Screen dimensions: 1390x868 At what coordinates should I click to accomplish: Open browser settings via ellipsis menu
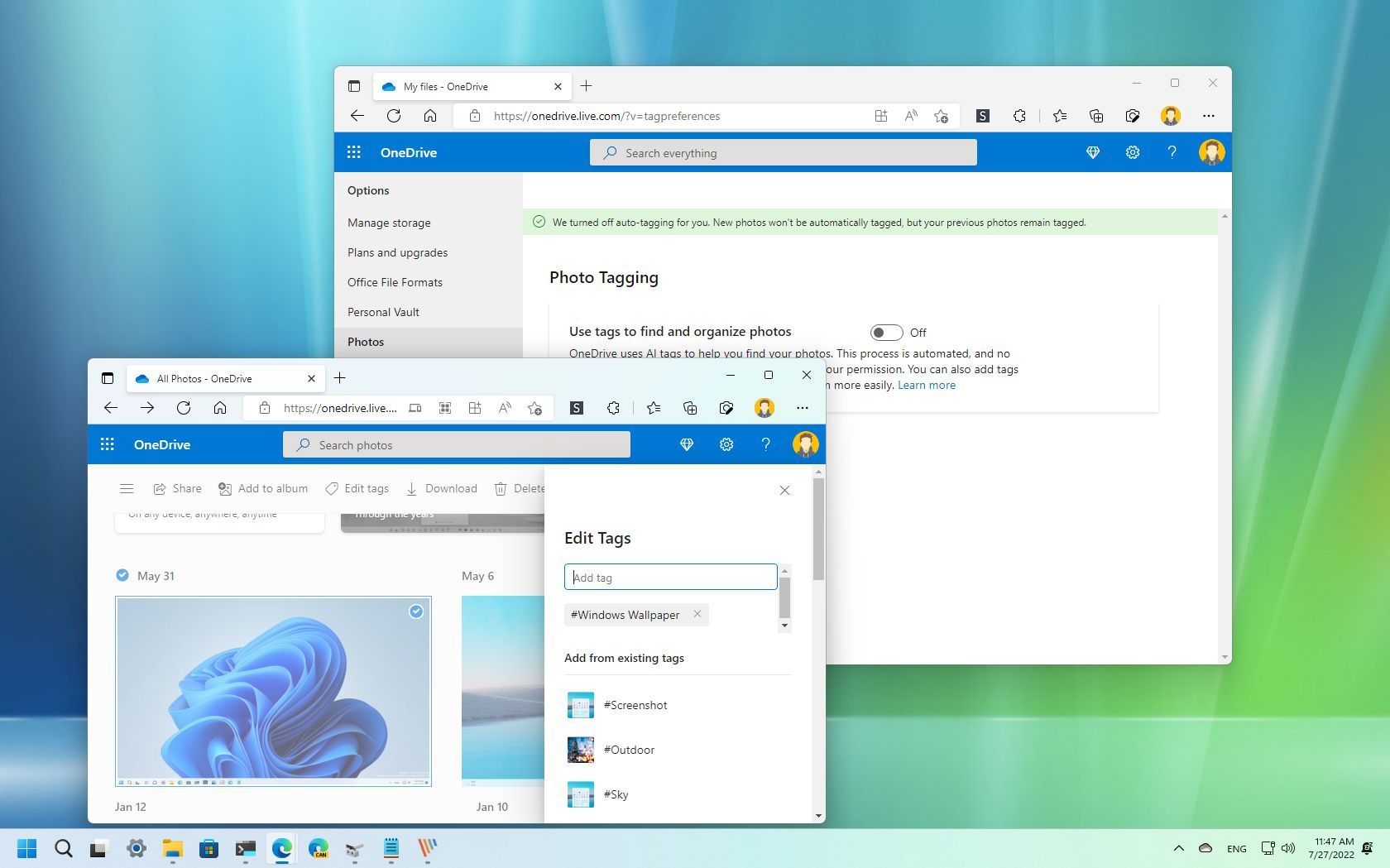(802, 408)
